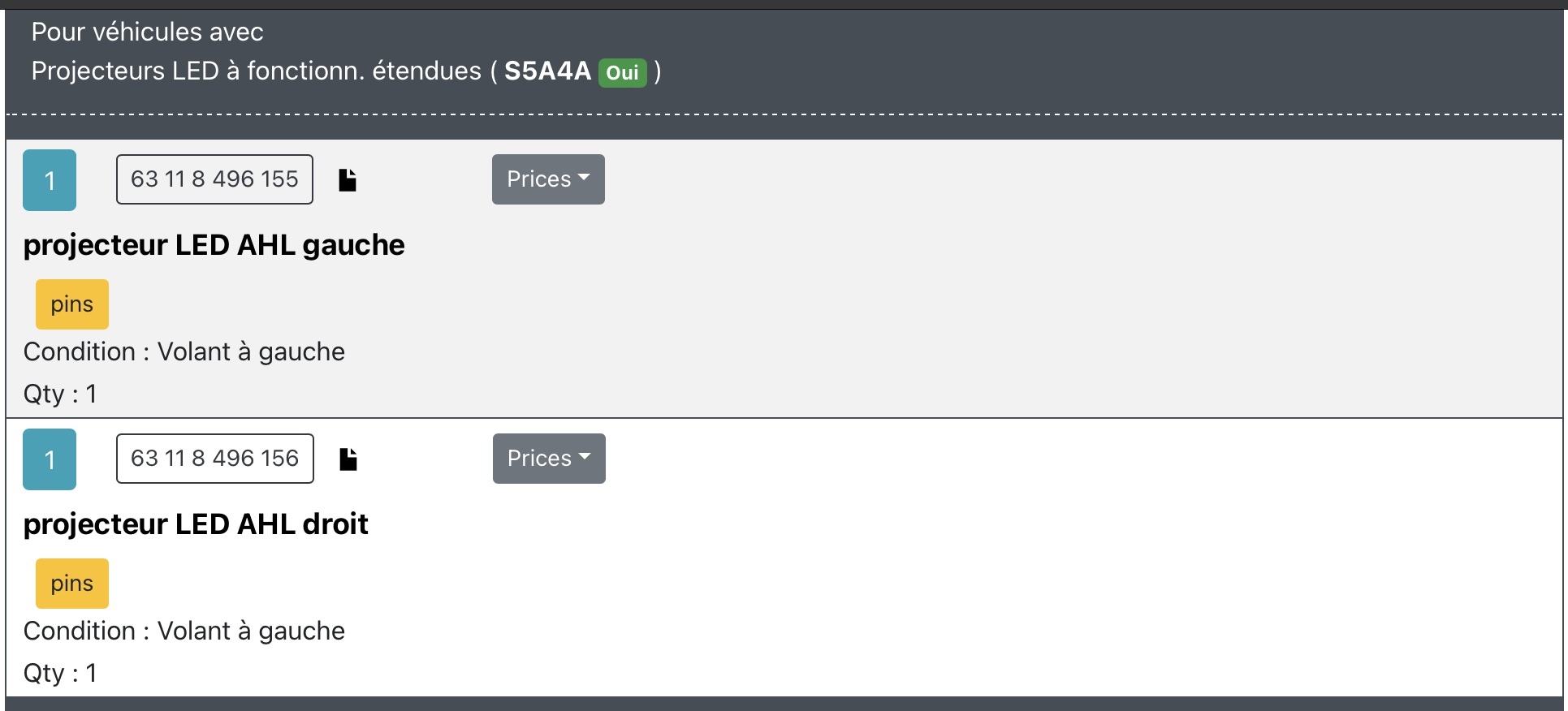Viewport: 1568px width, 711px height.
Task: Click the document icon beside 63 11 8 496 156
Action: click(x=348, y=459)
